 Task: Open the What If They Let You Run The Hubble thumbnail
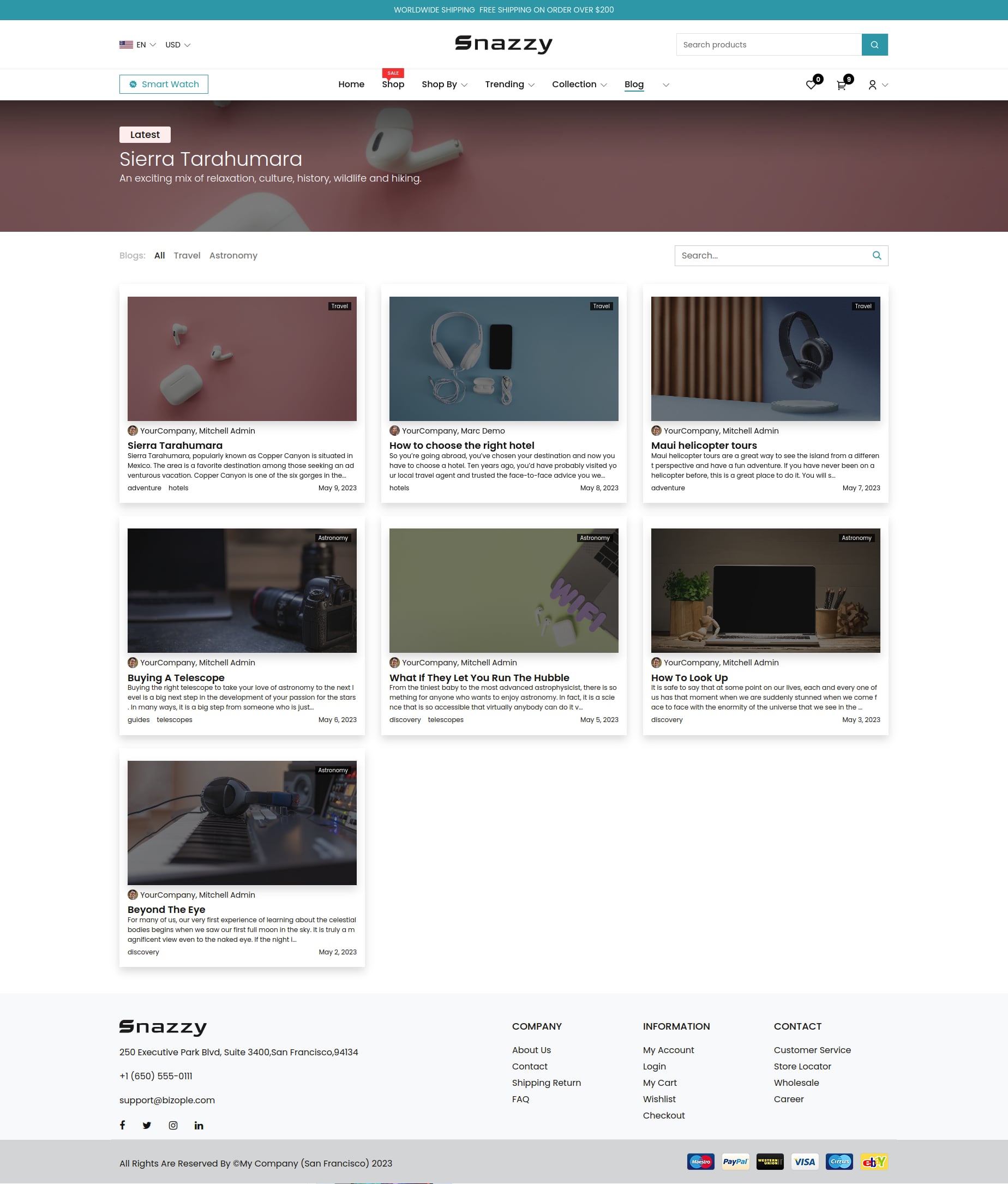[503, 590]
